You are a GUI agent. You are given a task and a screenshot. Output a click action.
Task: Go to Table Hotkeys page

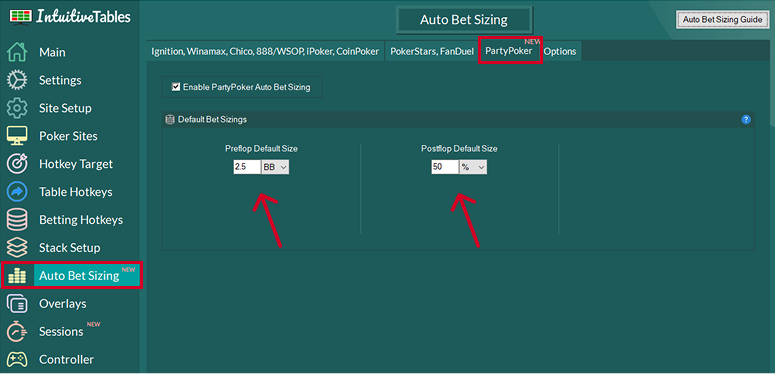[76, 192]
